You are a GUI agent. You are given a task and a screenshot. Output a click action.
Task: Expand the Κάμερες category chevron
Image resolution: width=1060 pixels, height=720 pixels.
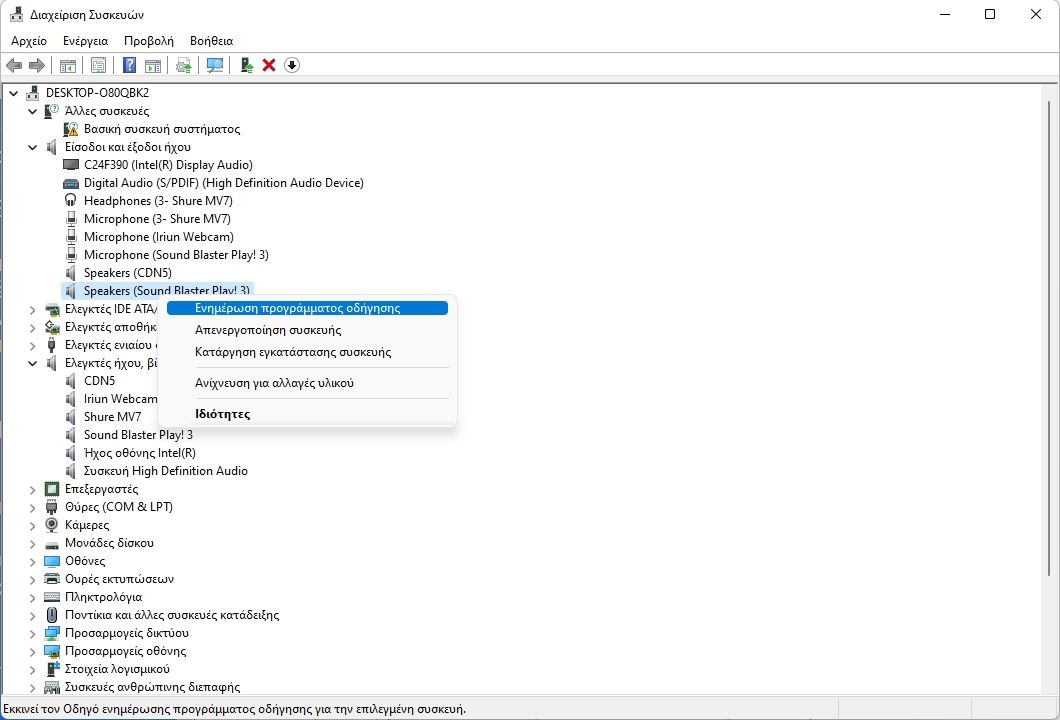[x=32, y=524]
